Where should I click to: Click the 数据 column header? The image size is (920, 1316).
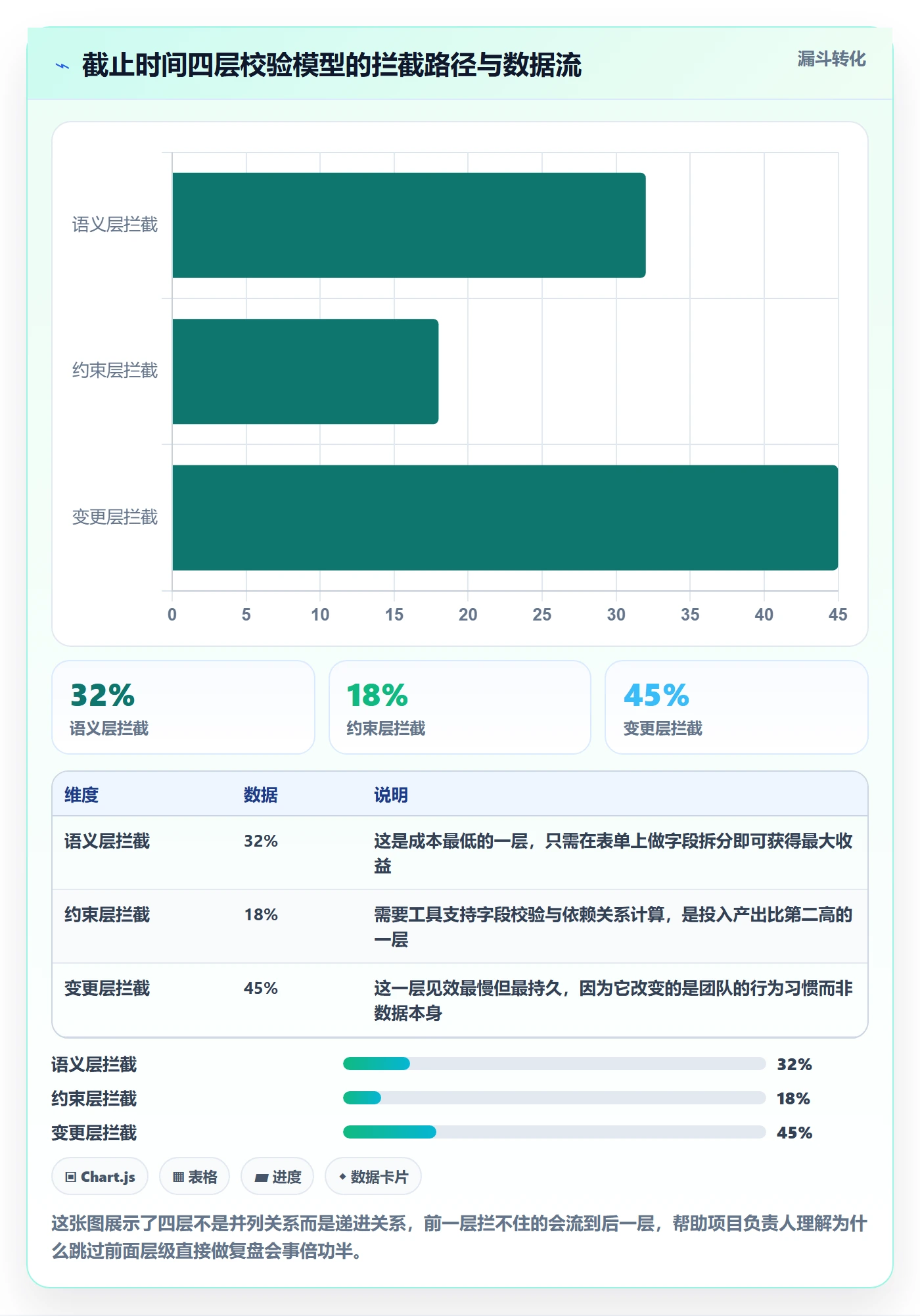(x=261, y=795)
